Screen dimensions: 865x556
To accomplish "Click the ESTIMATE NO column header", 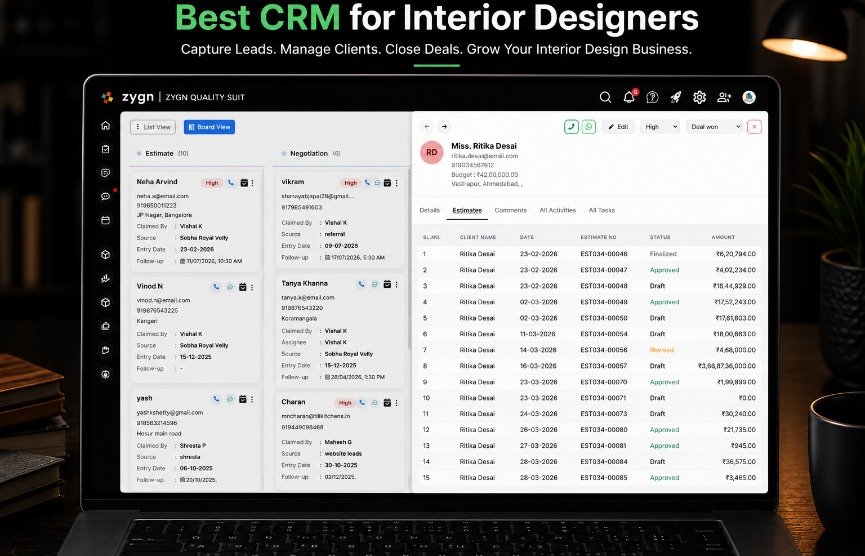I will point(599,237).
